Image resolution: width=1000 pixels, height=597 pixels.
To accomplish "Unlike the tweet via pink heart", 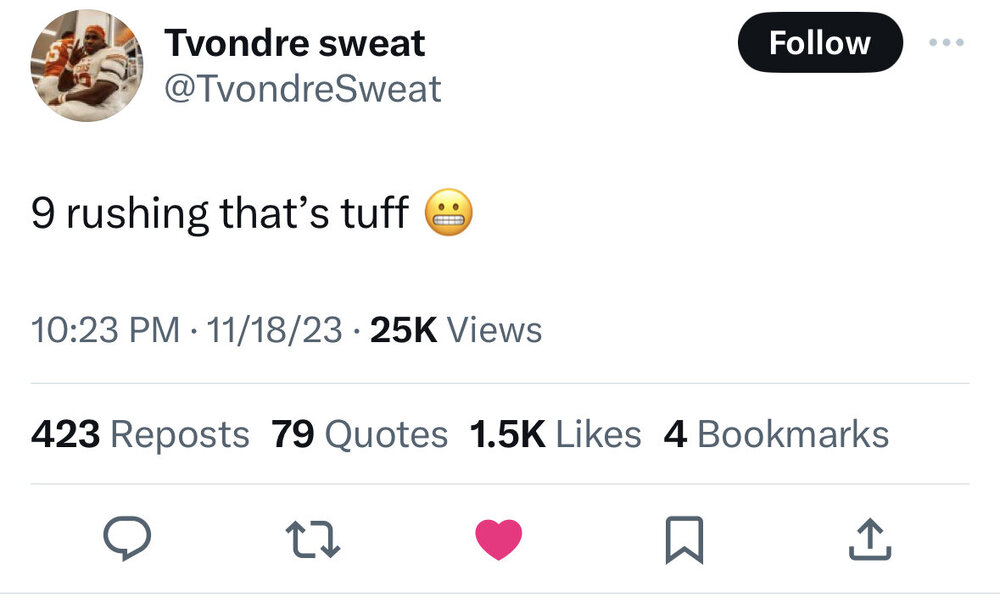I will [498, 540].
